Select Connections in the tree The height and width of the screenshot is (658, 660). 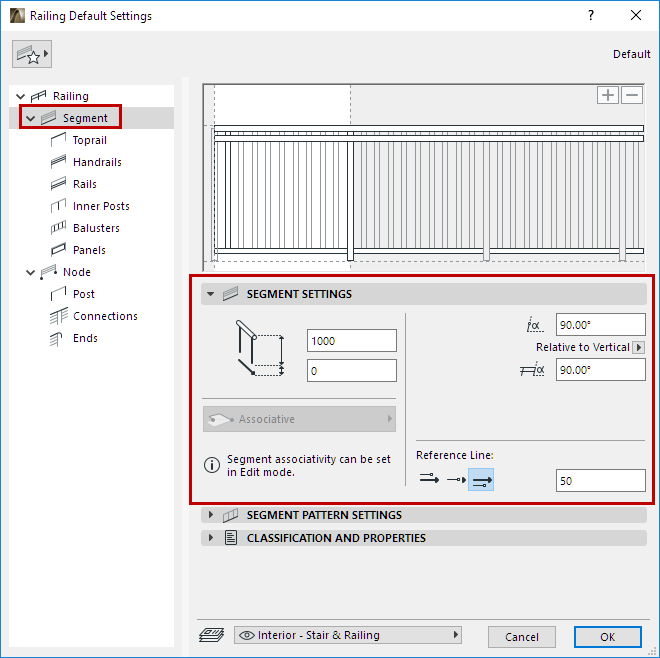105,316
